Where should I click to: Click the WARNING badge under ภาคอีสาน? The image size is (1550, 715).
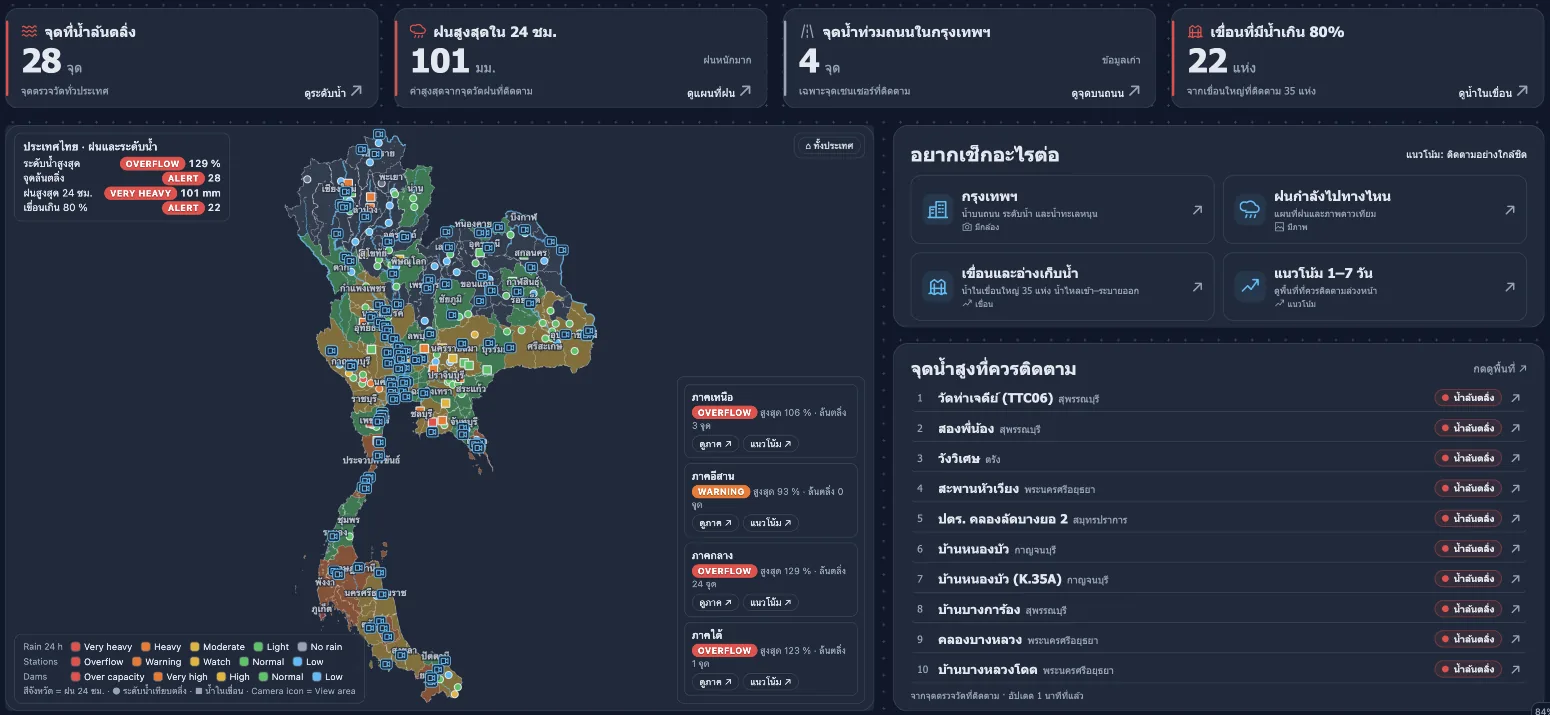721,491
